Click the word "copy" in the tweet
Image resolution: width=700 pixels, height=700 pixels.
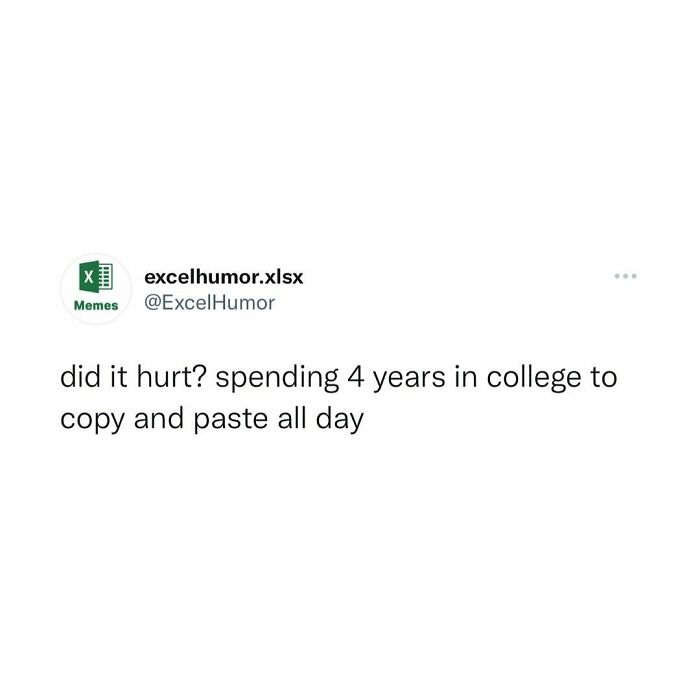click(x=92, y=421)
